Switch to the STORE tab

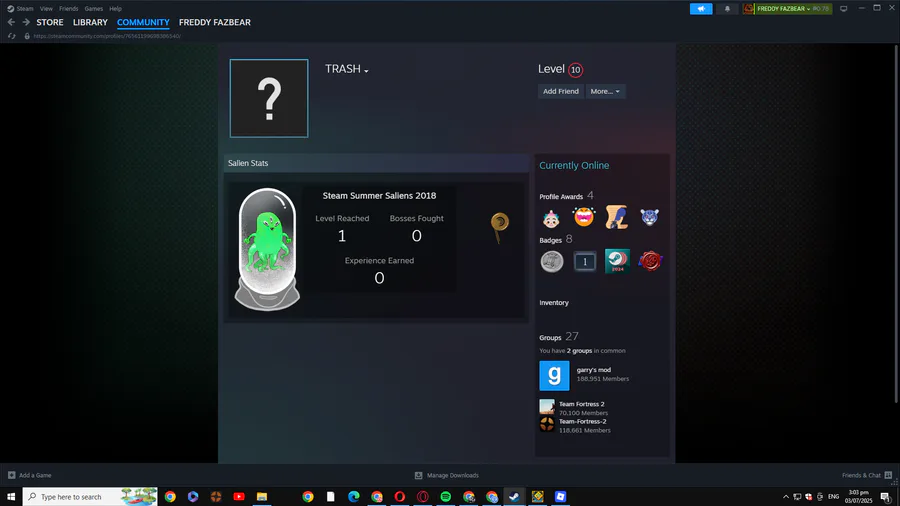tap(50, 22)
